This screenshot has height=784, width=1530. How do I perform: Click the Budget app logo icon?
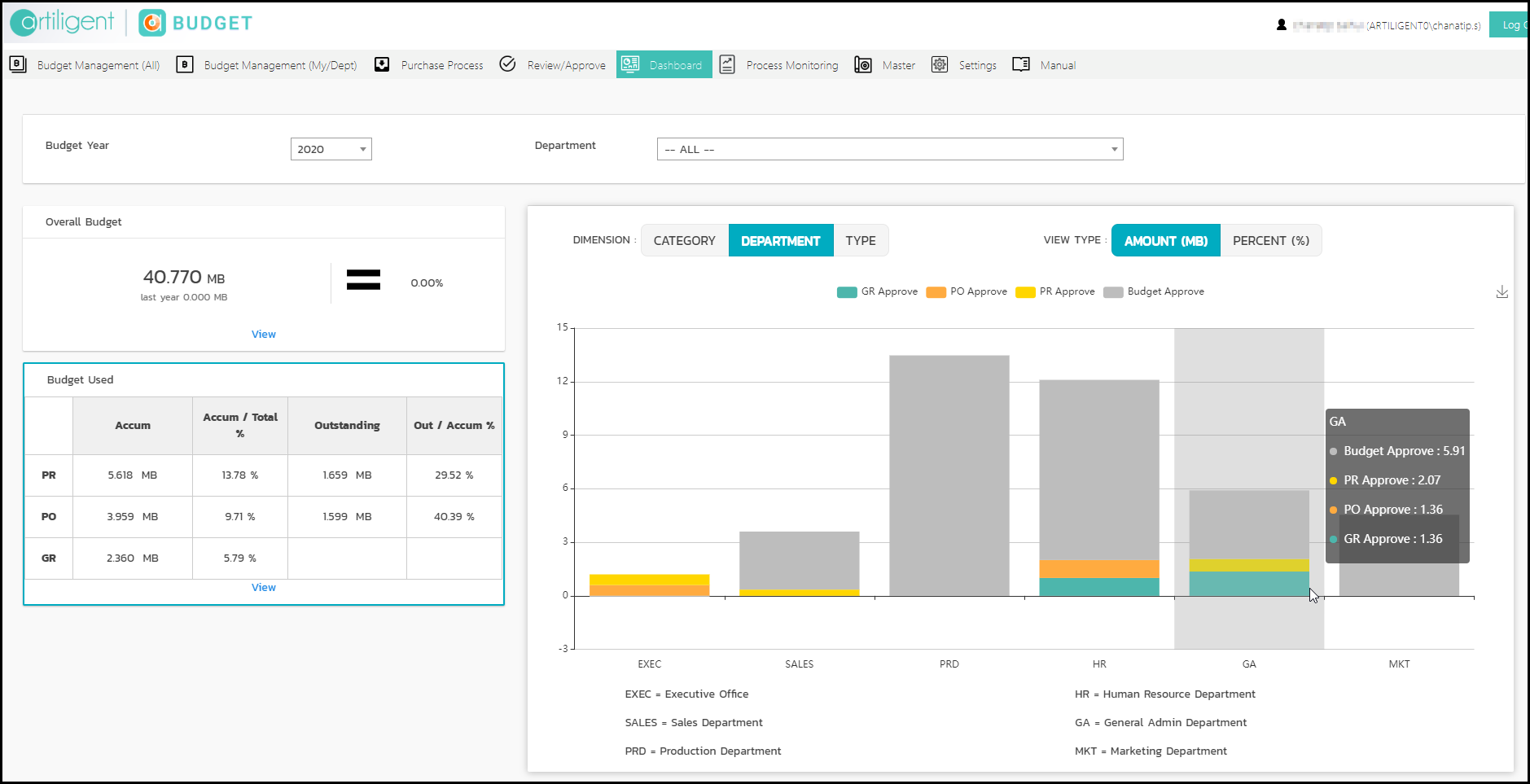pos(152,23)
